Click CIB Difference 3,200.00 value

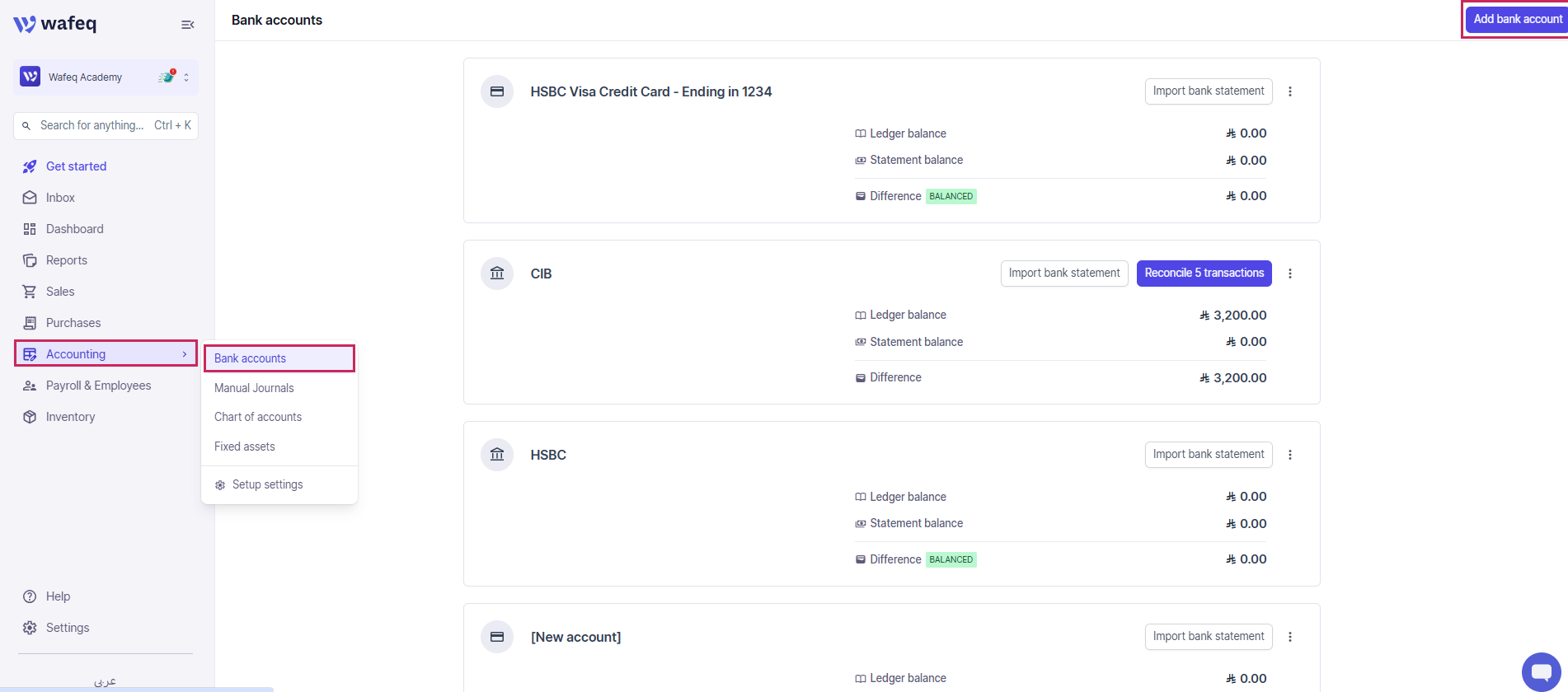tap(1233, 378)
